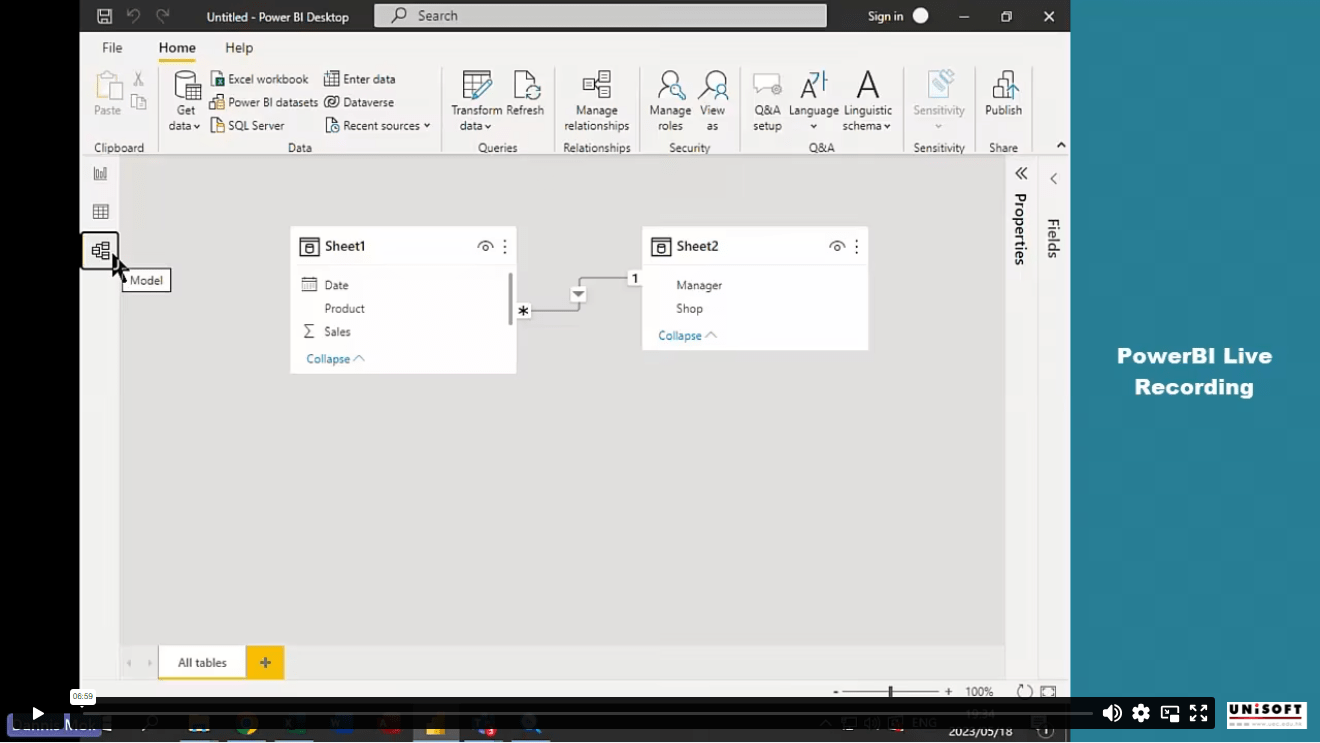Image resolution: width=1320 pixels, height=743 pixels.
Task: Refresh the data
Action: (526, 99)
